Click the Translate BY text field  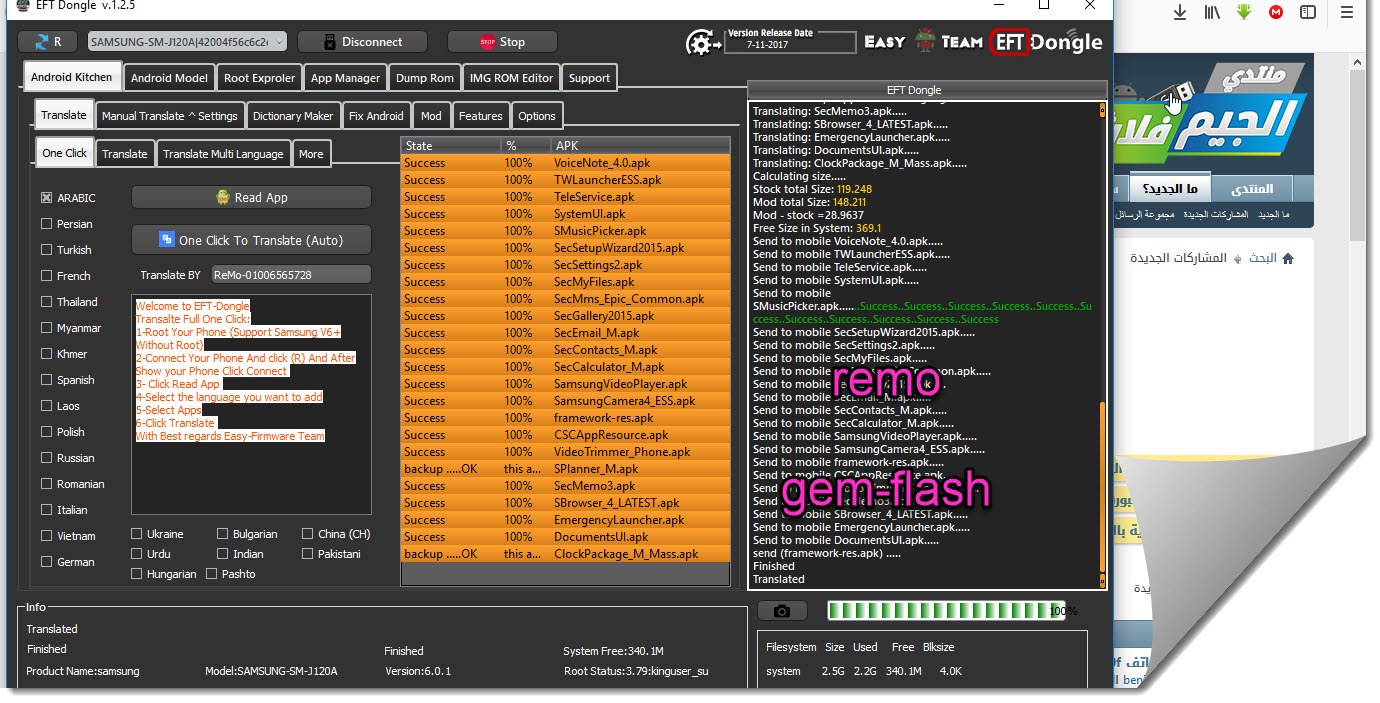[290, 274]
